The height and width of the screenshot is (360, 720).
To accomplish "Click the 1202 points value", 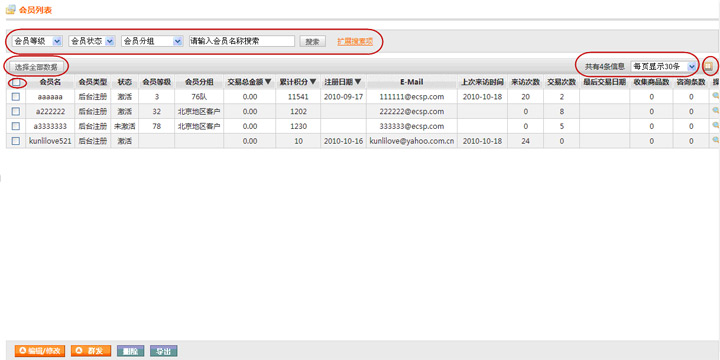I will click(298, 112).
